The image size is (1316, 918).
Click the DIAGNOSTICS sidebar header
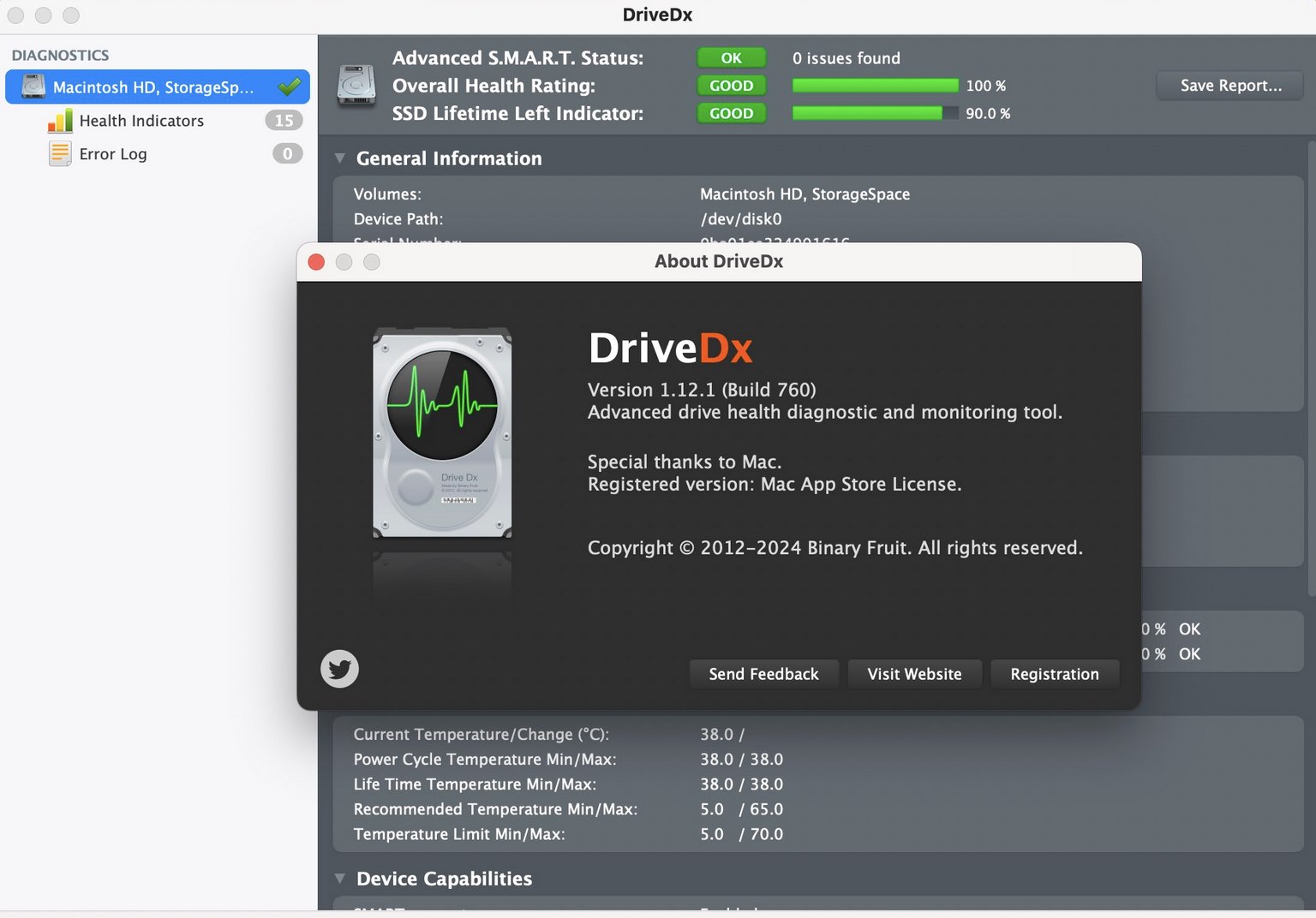pyautogui.click(x=60, y=55)
